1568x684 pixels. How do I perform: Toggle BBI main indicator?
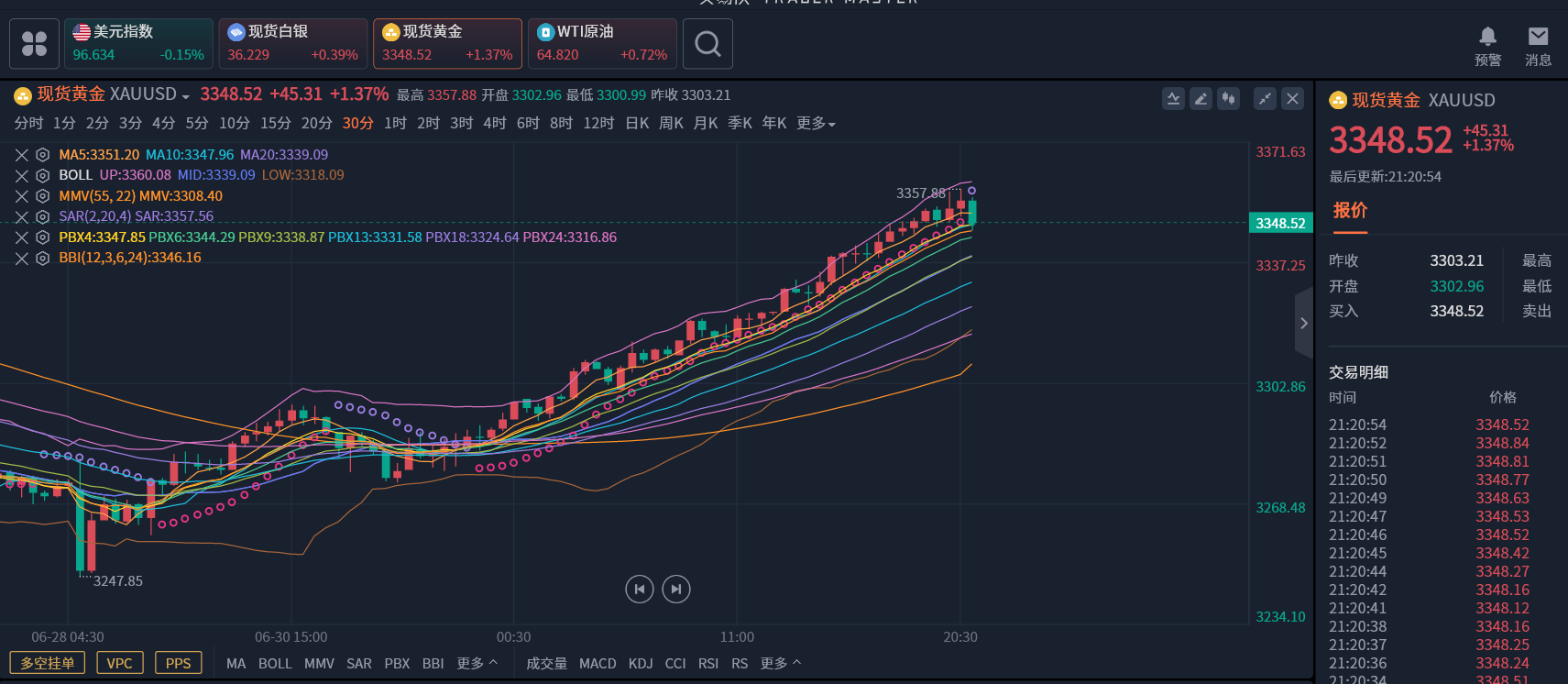pos(433,663)
